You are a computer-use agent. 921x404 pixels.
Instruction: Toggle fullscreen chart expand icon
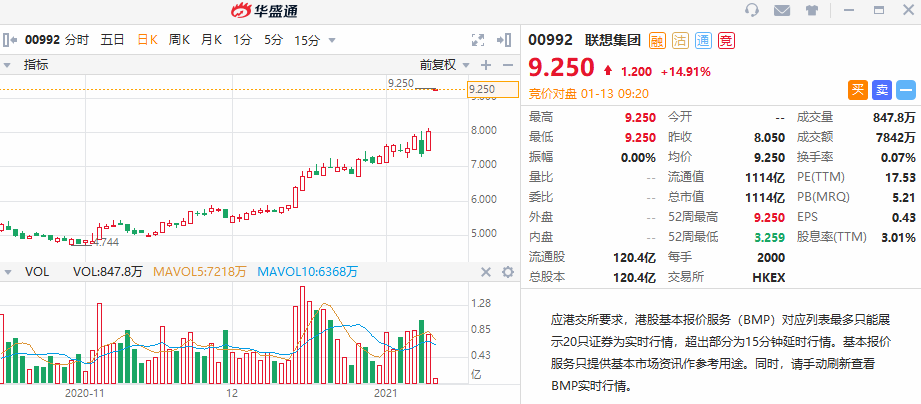tap(478, 40)
